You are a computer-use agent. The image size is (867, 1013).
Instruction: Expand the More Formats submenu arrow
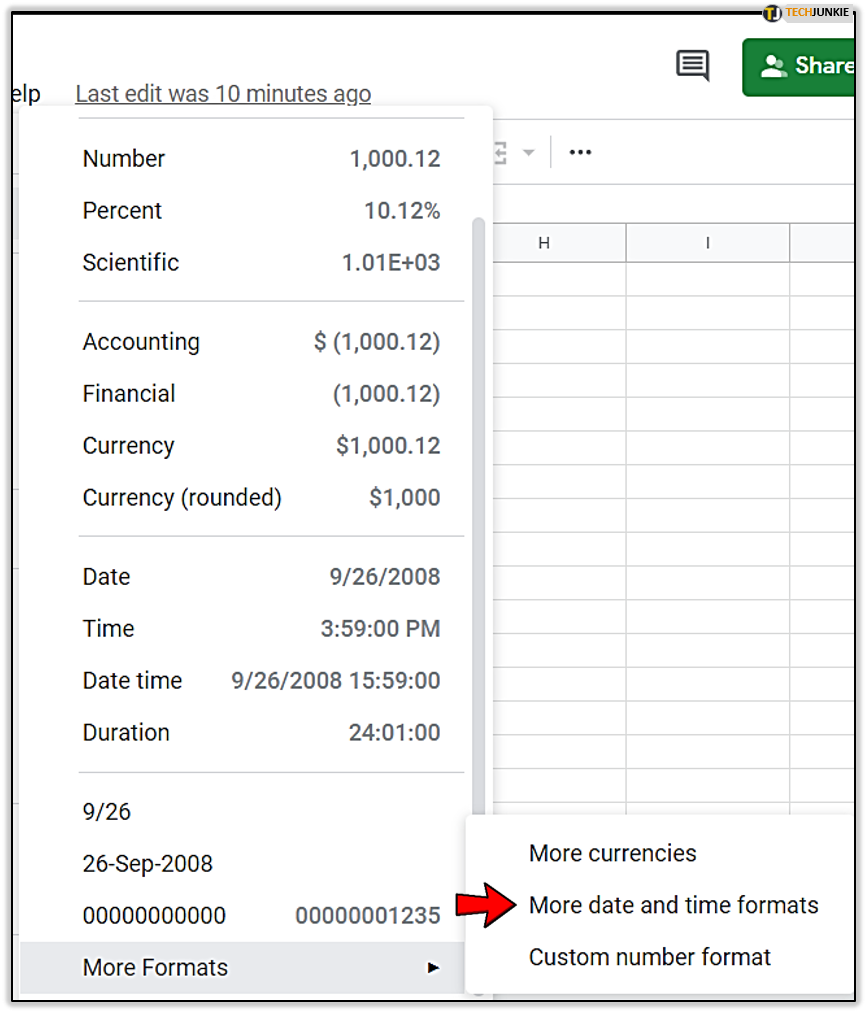(x=434, y=967)
